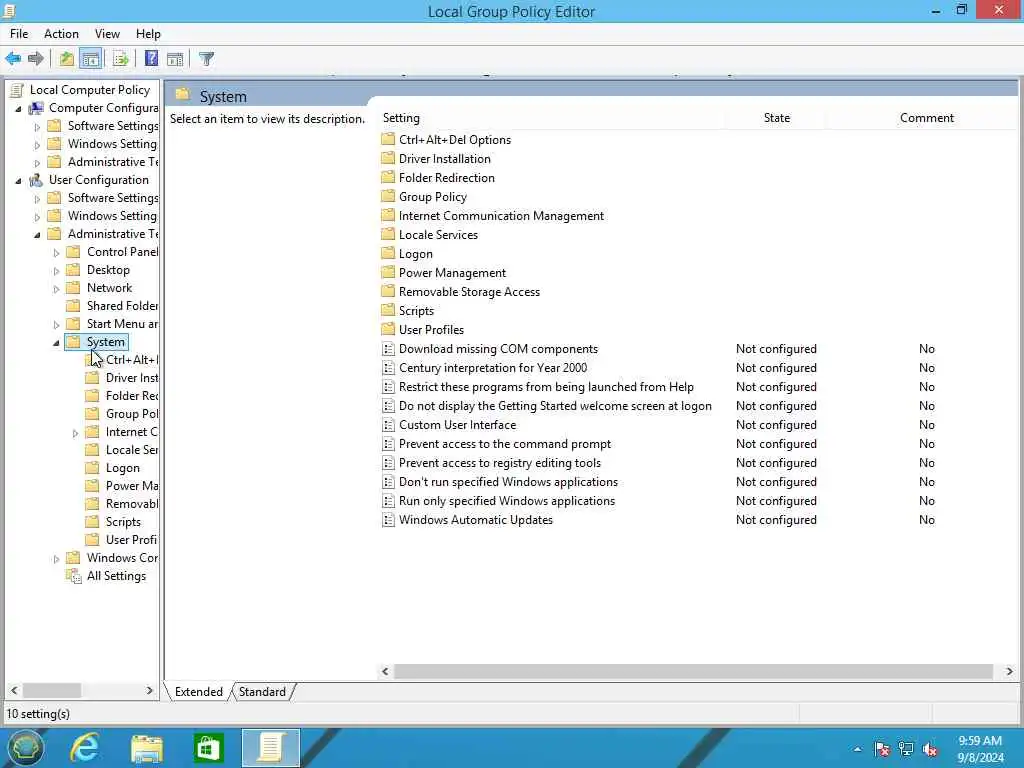Click left arrow of settings list scrollbar
Viewport: 1024px width, 768px height.
pos(385,671)
